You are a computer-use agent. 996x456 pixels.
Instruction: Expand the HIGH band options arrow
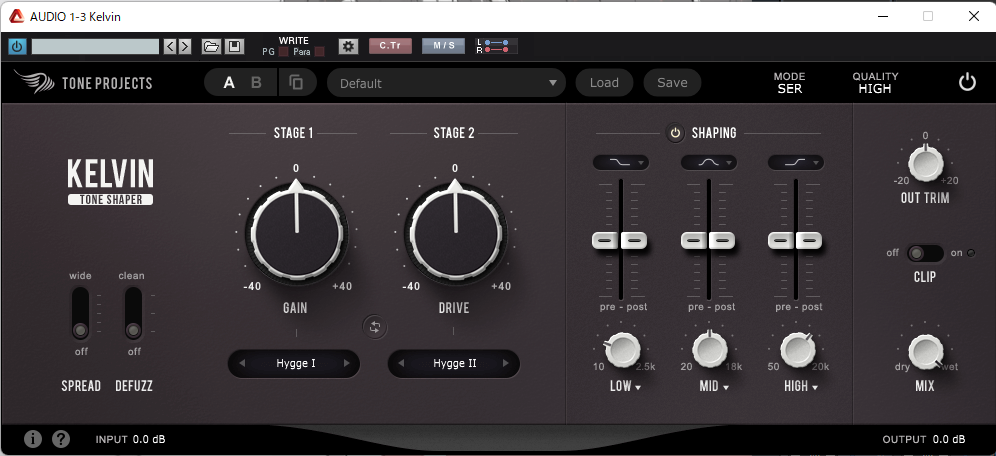point(814,387)
